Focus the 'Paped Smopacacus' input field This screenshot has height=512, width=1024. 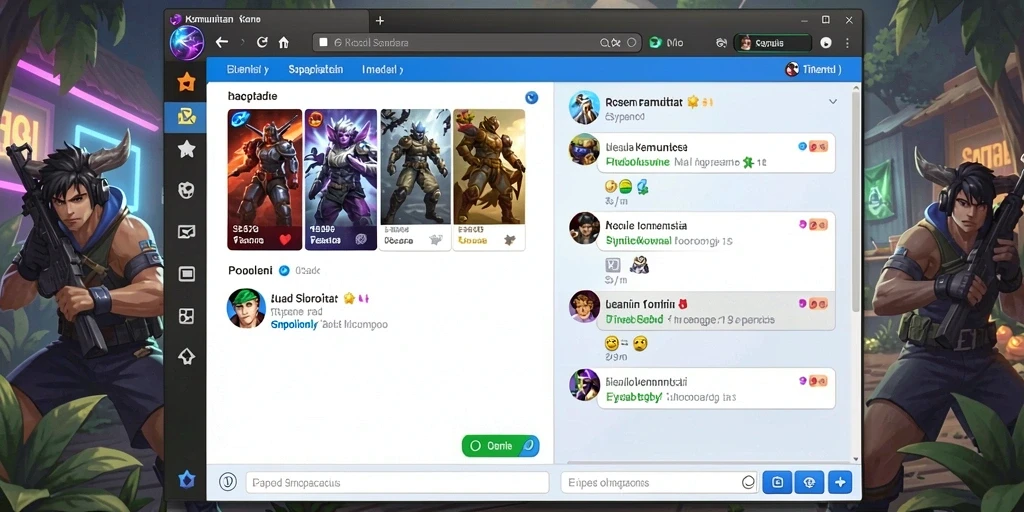(397, 483)
